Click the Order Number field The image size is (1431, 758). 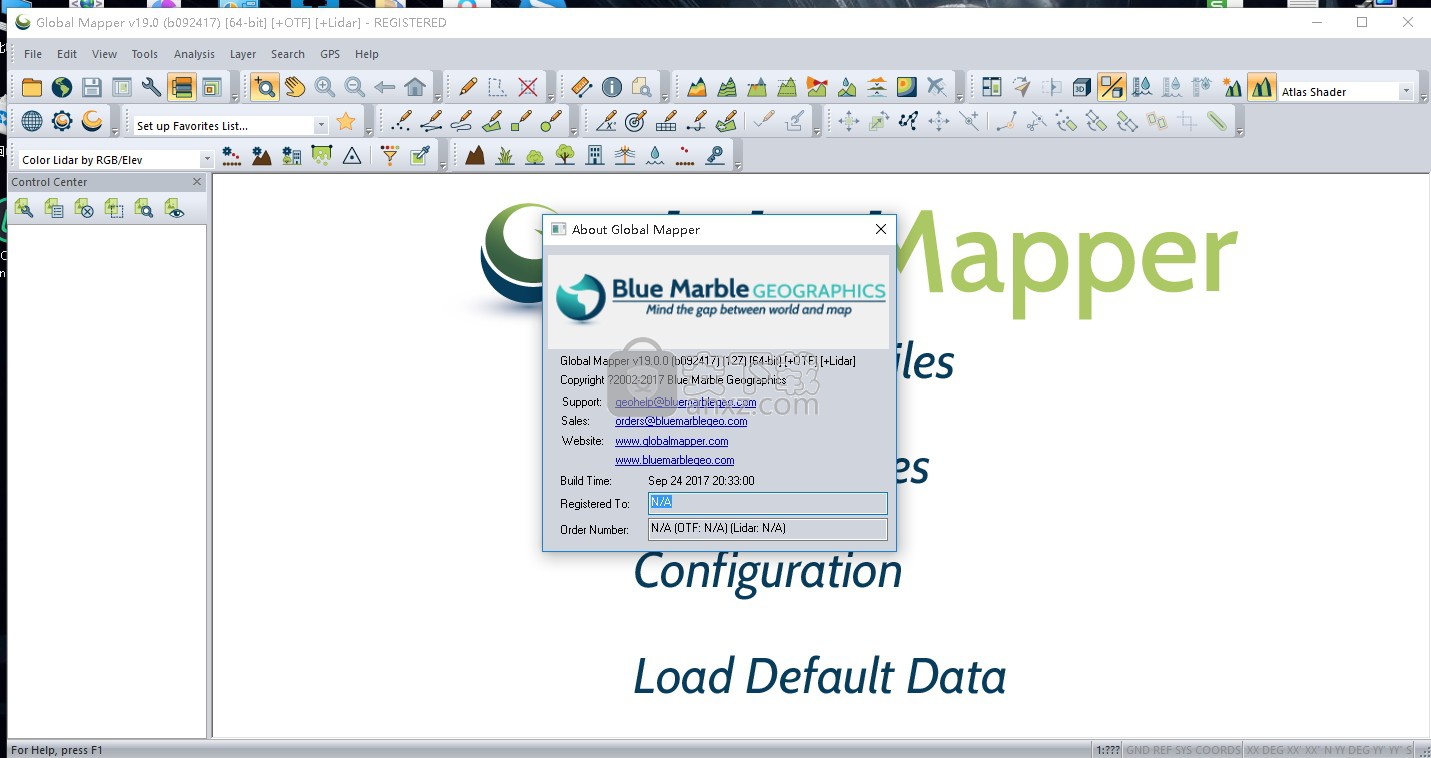(x=767, y=529)
